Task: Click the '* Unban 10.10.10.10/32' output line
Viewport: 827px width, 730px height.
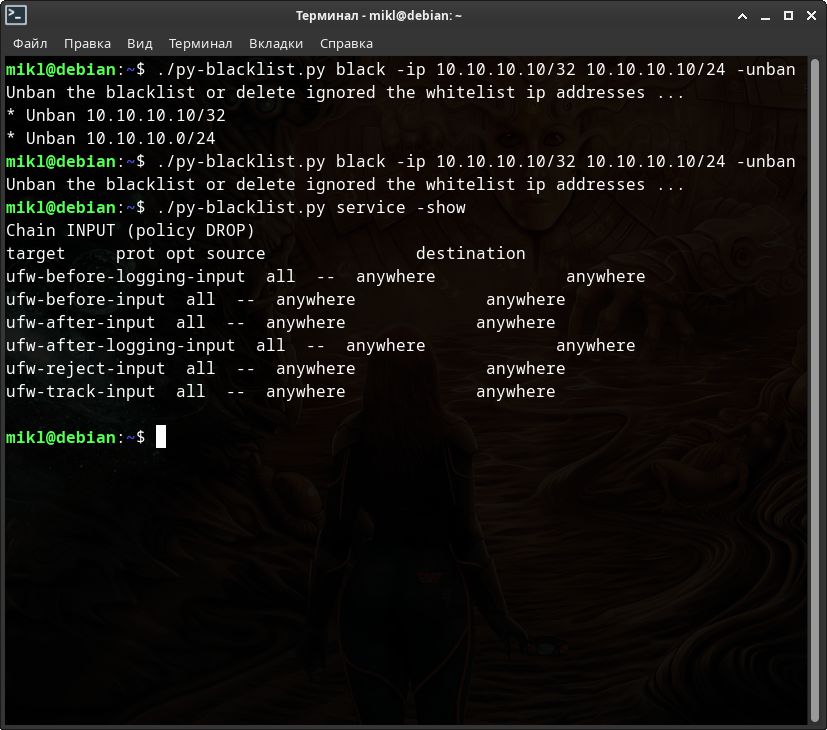Action: point(116,115)
